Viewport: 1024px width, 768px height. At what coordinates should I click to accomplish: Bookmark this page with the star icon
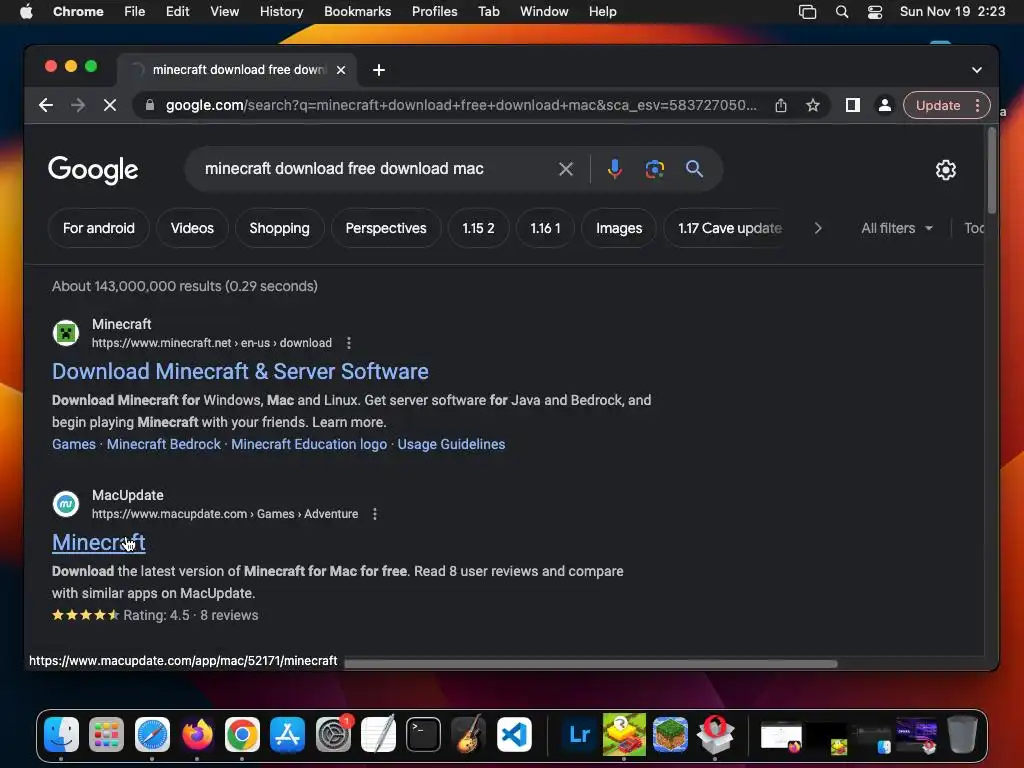812,105
